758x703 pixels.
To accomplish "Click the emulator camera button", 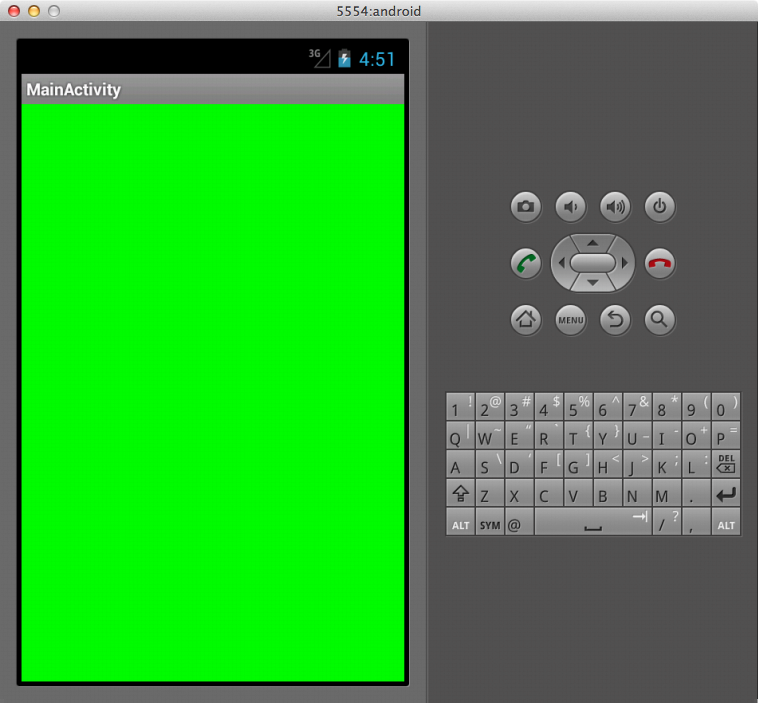I will pyautogui.click(x=526, y=207).
